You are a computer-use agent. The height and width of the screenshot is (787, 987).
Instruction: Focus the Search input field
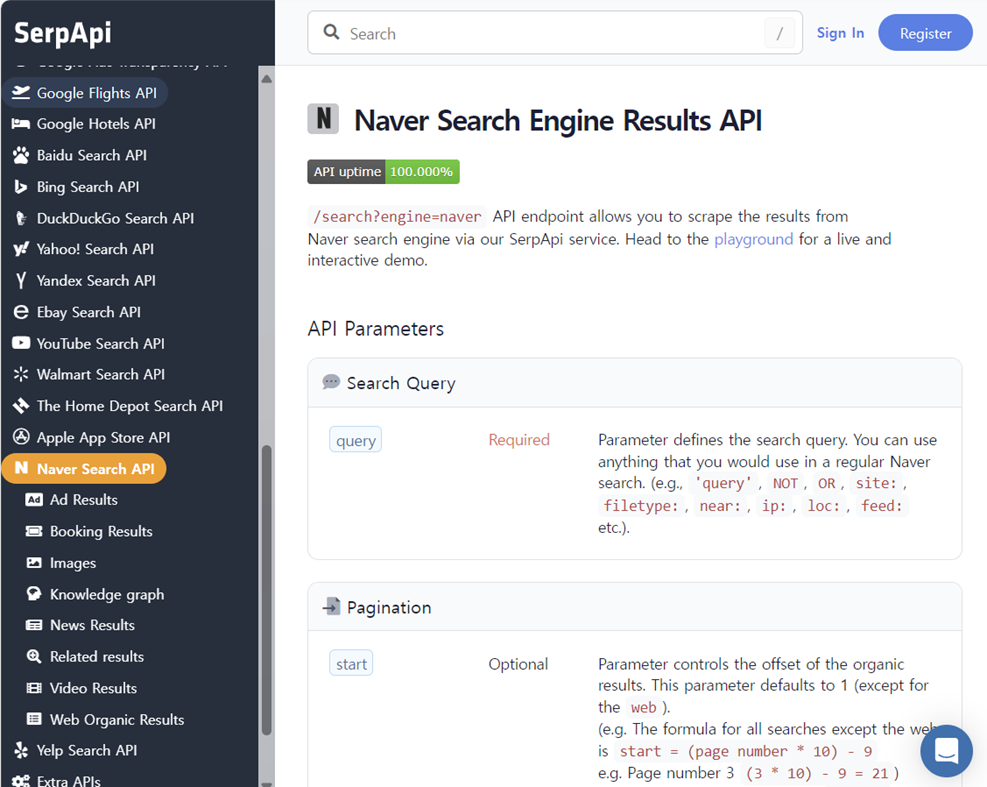coord(554,33)
